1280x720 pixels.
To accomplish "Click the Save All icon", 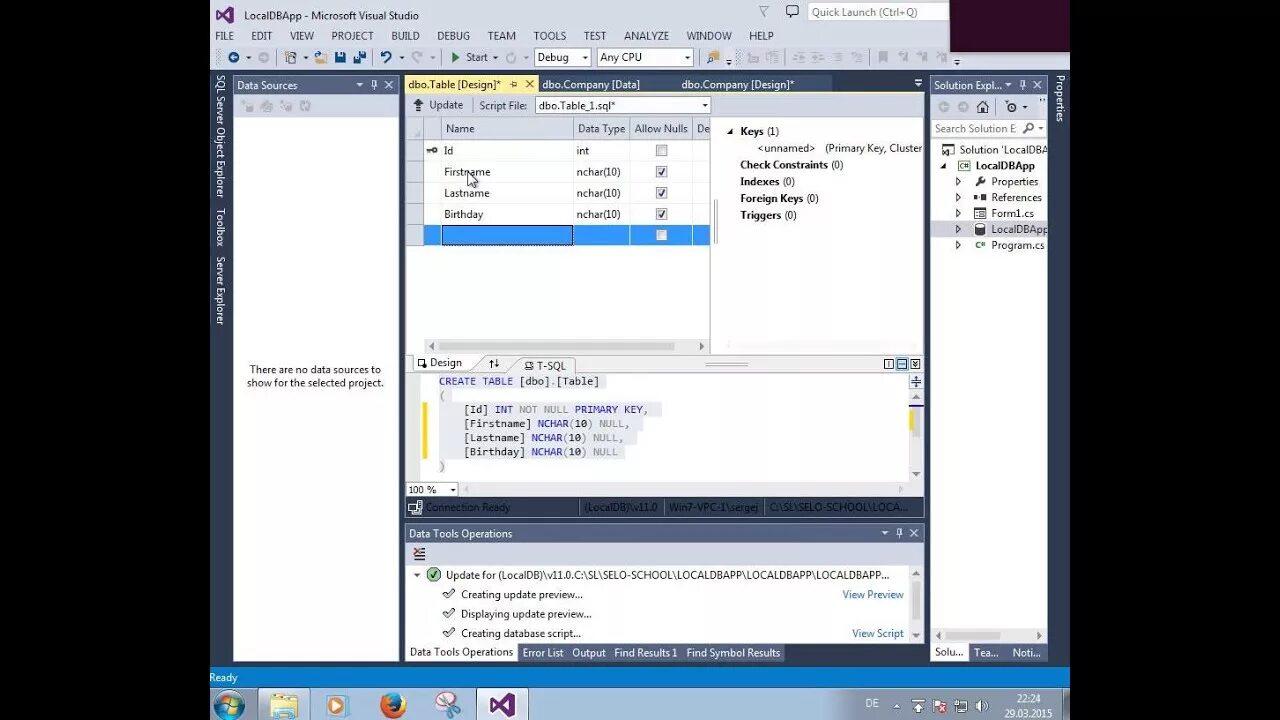I will click(359, 58).
